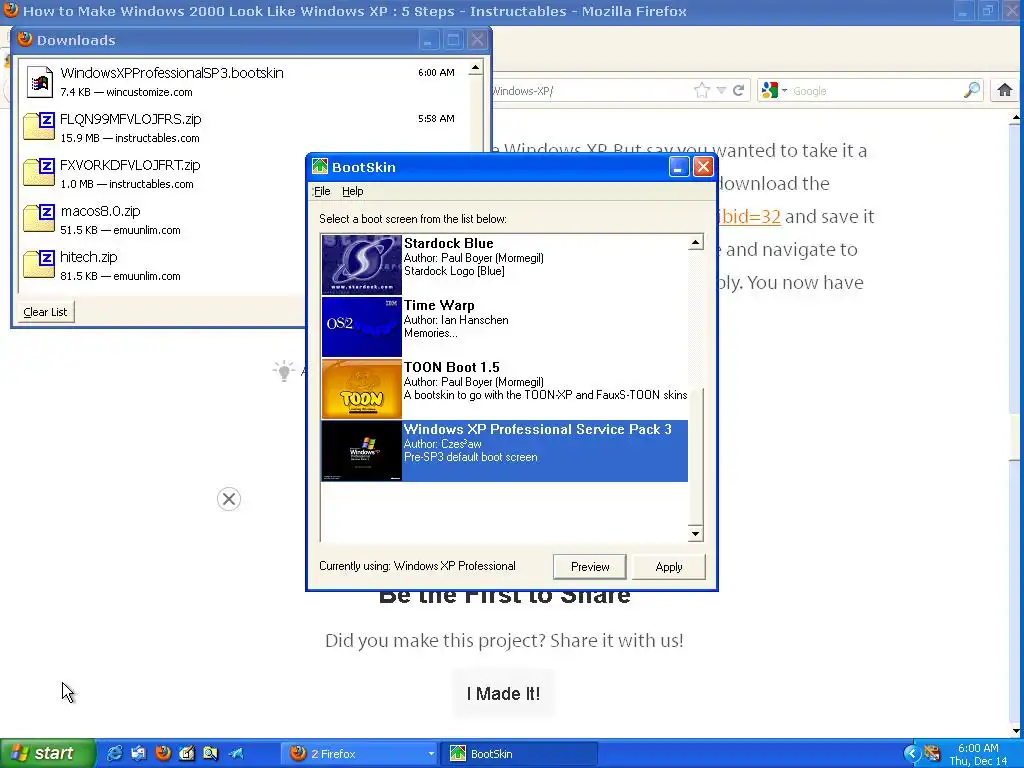Go to the Firefox Home icon

point(1004,90)
